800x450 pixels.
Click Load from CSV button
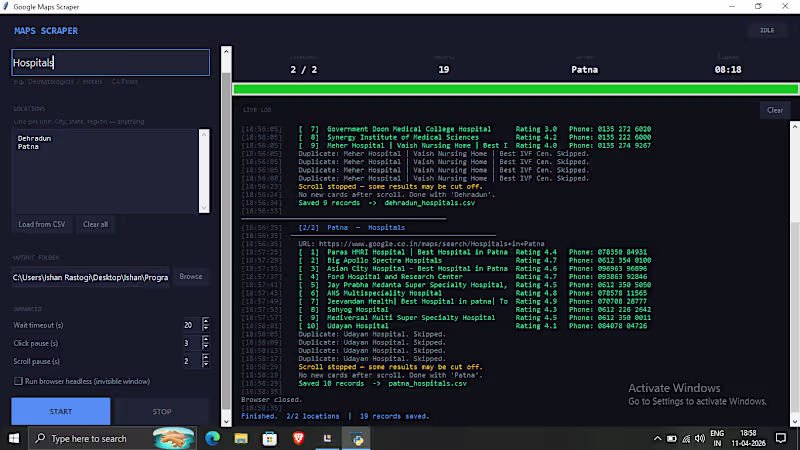coord(42,224)
